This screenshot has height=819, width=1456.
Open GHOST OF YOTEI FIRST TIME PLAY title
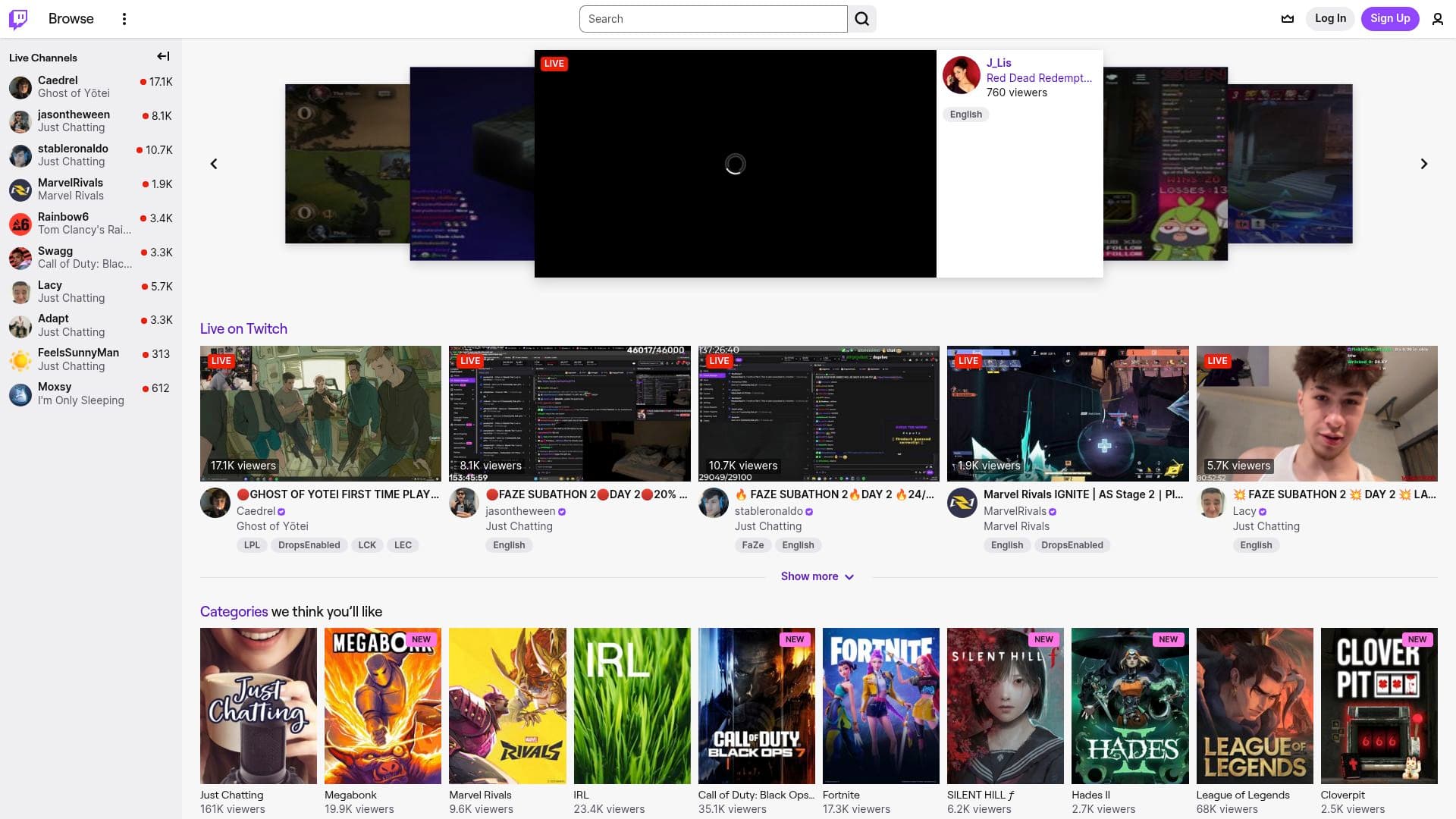tap(338, 494)
